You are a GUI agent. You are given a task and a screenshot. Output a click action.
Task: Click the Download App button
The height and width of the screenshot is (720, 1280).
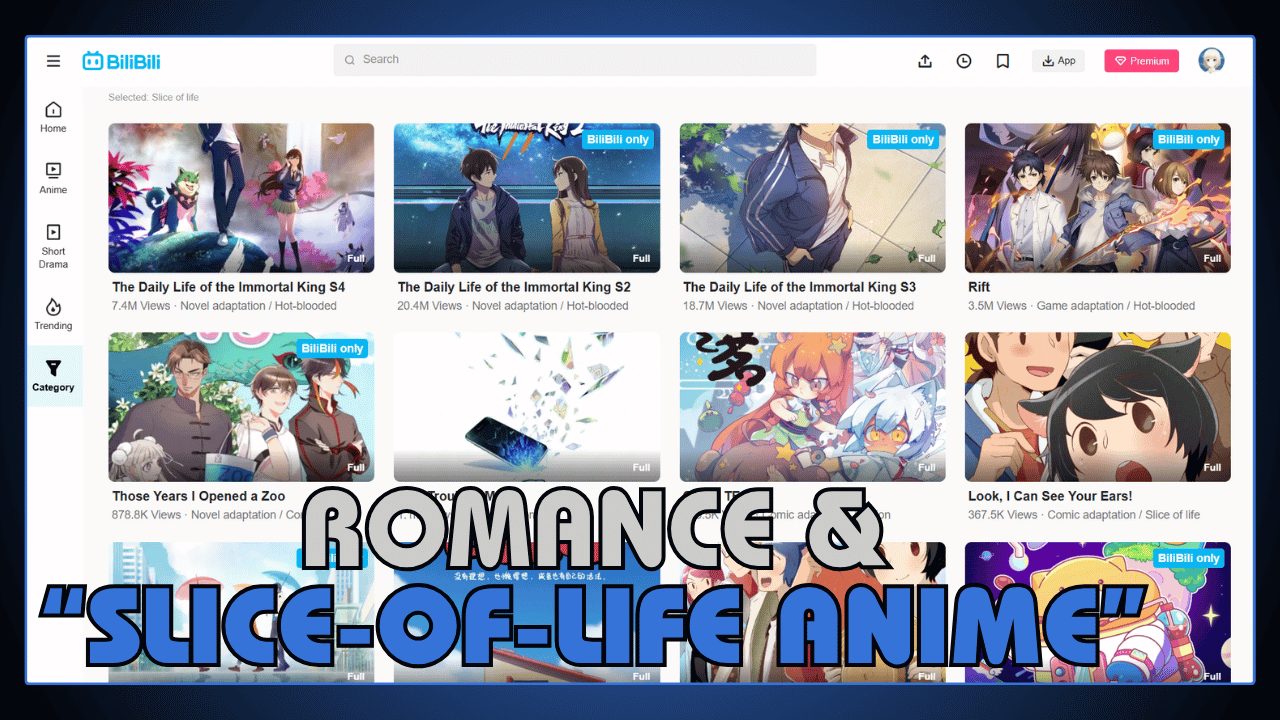1058,60
